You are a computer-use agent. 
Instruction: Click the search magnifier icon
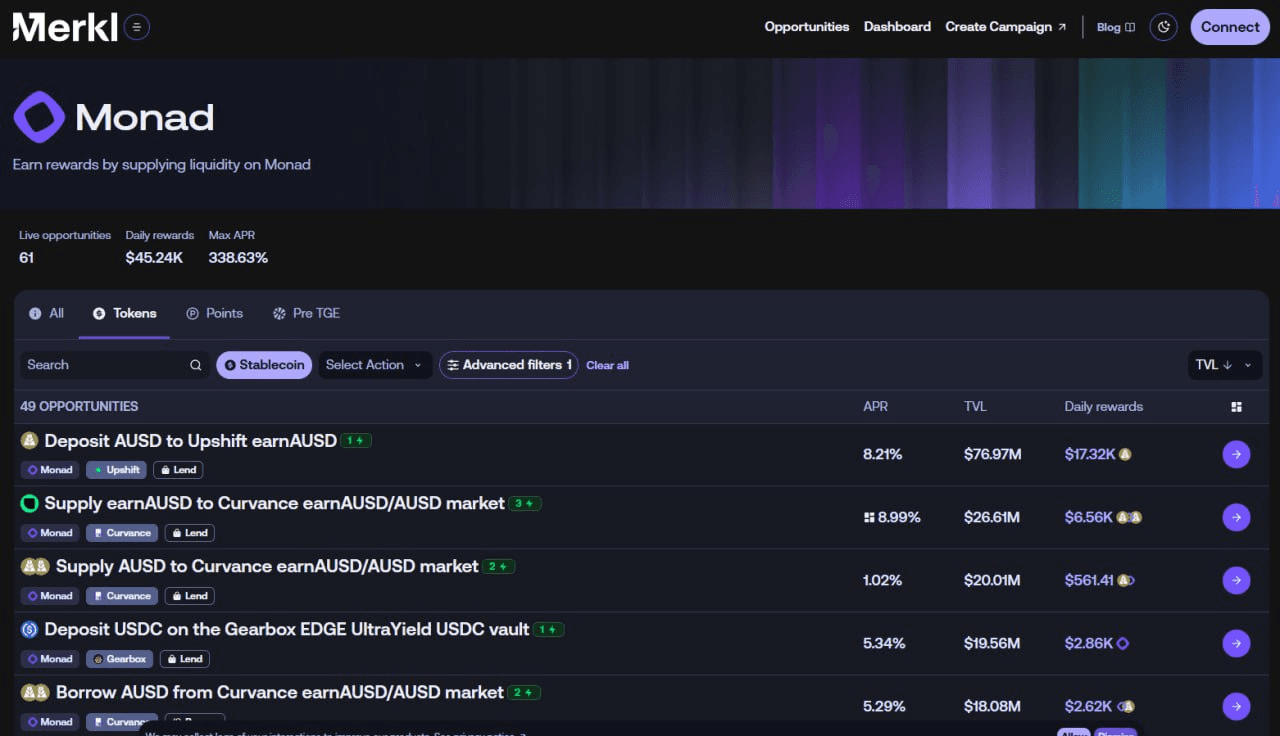[196, 365]
